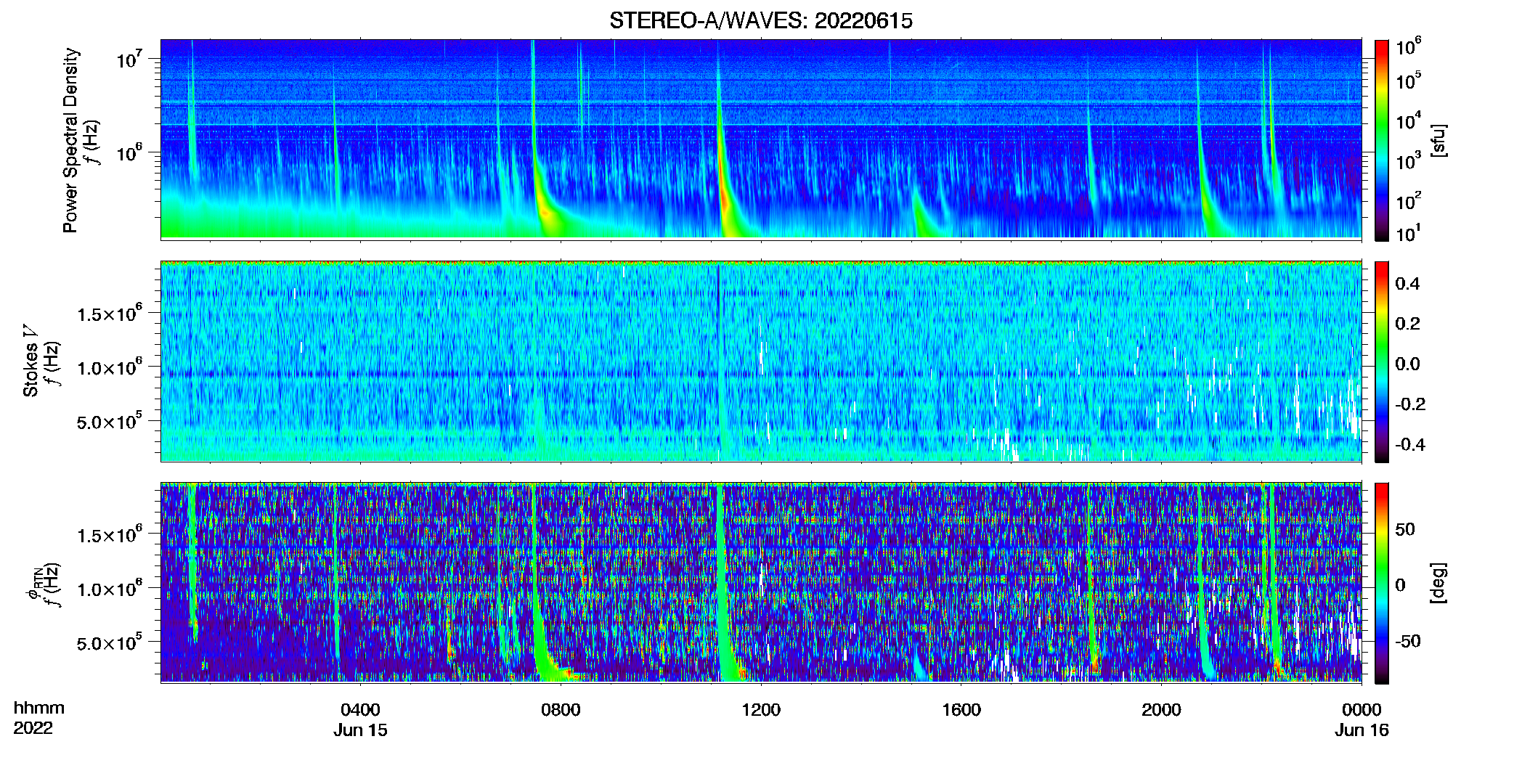Click the 5.0×10^5 tick in phi RTN panel
The width and height of the screenshot is (1522, 784).
pos(110,643)
